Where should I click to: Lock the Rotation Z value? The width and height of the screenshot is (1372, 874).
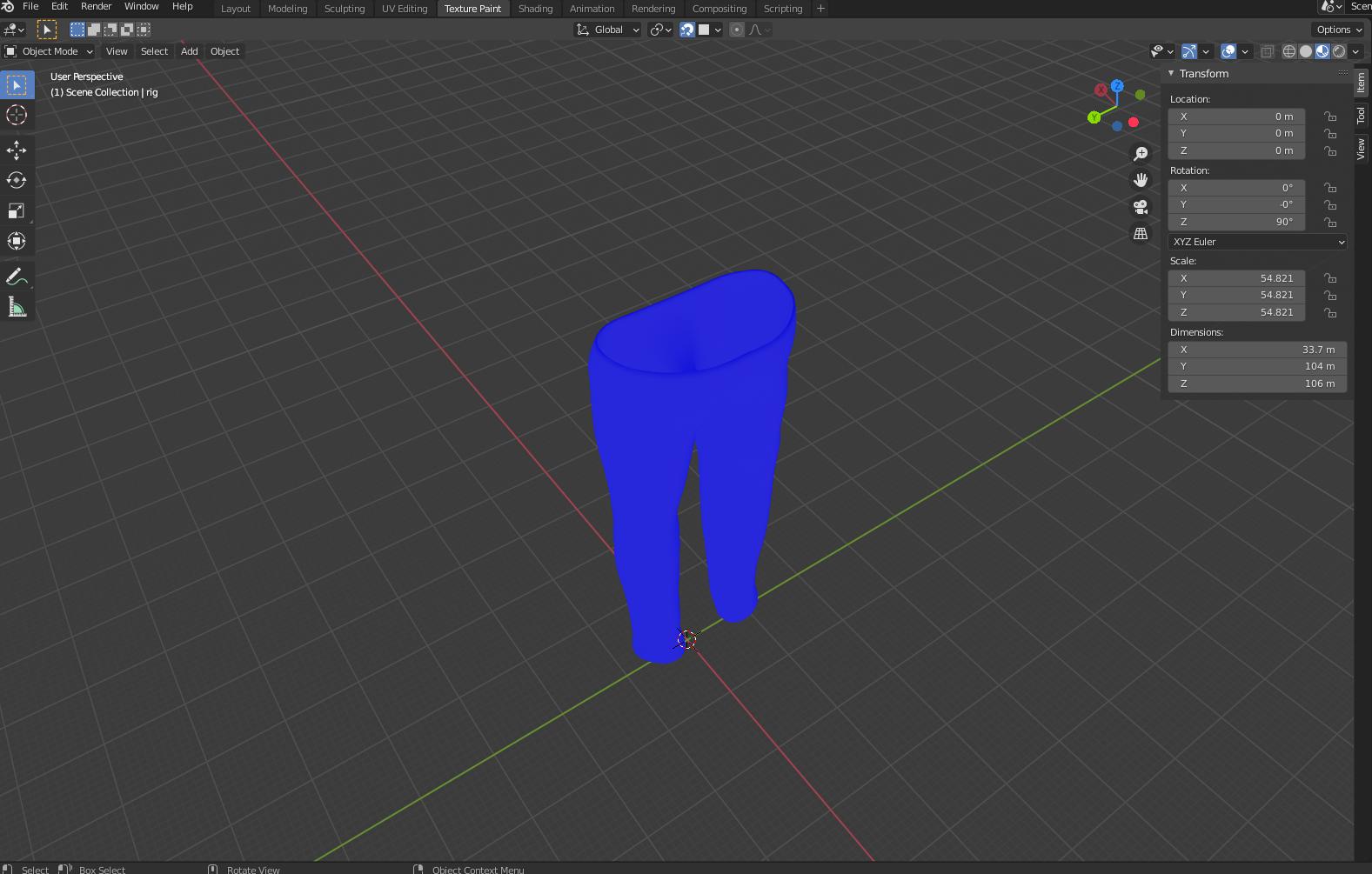coord(1330,223)
